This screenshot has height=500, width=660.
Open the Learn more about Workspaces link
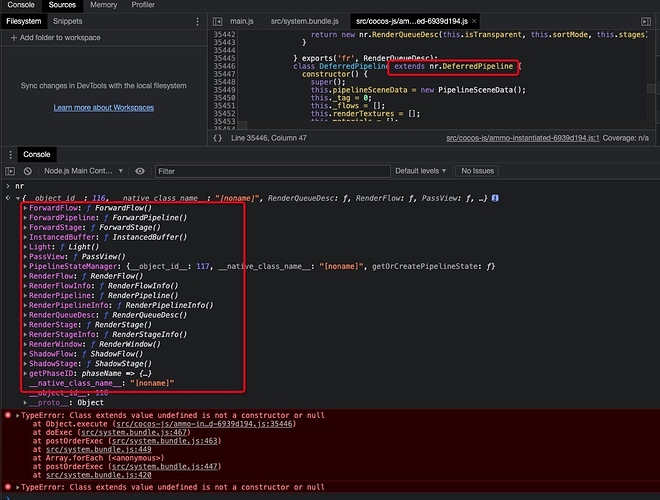(104, 108)
